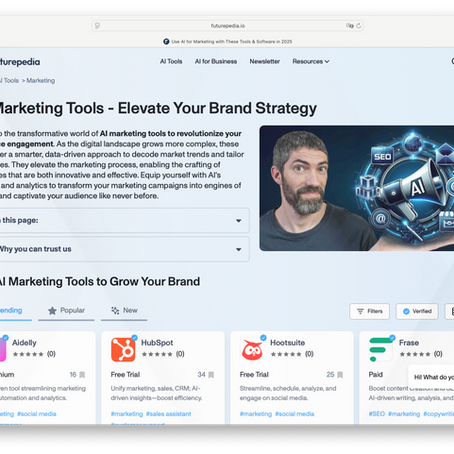The height and width of the screenshot is (454, 454).
Task: Click the #marketing tag on Frase card
Action: pos(404,414)
